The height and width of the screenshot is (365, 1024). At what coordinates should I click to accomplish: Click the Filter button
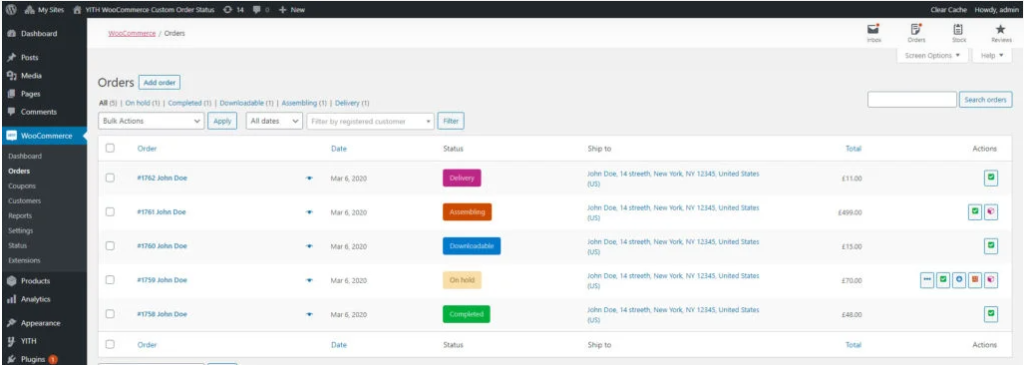(x=451, y=121)
